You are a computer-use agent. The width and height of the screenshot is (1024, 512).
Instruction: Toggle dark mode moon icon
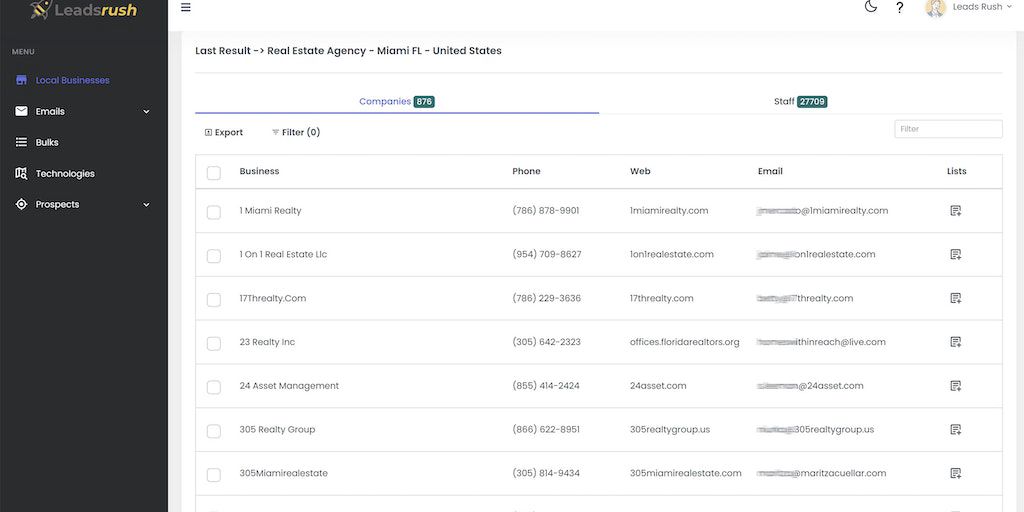[870, 7]
